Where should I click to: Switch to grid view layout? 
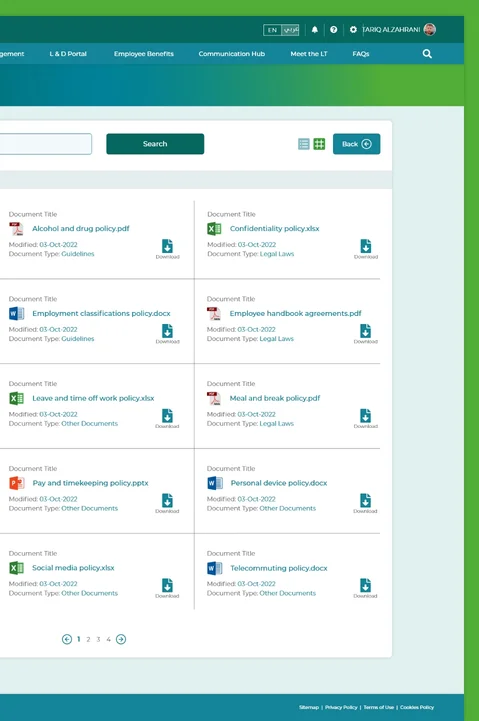click(x=319, y=144)
